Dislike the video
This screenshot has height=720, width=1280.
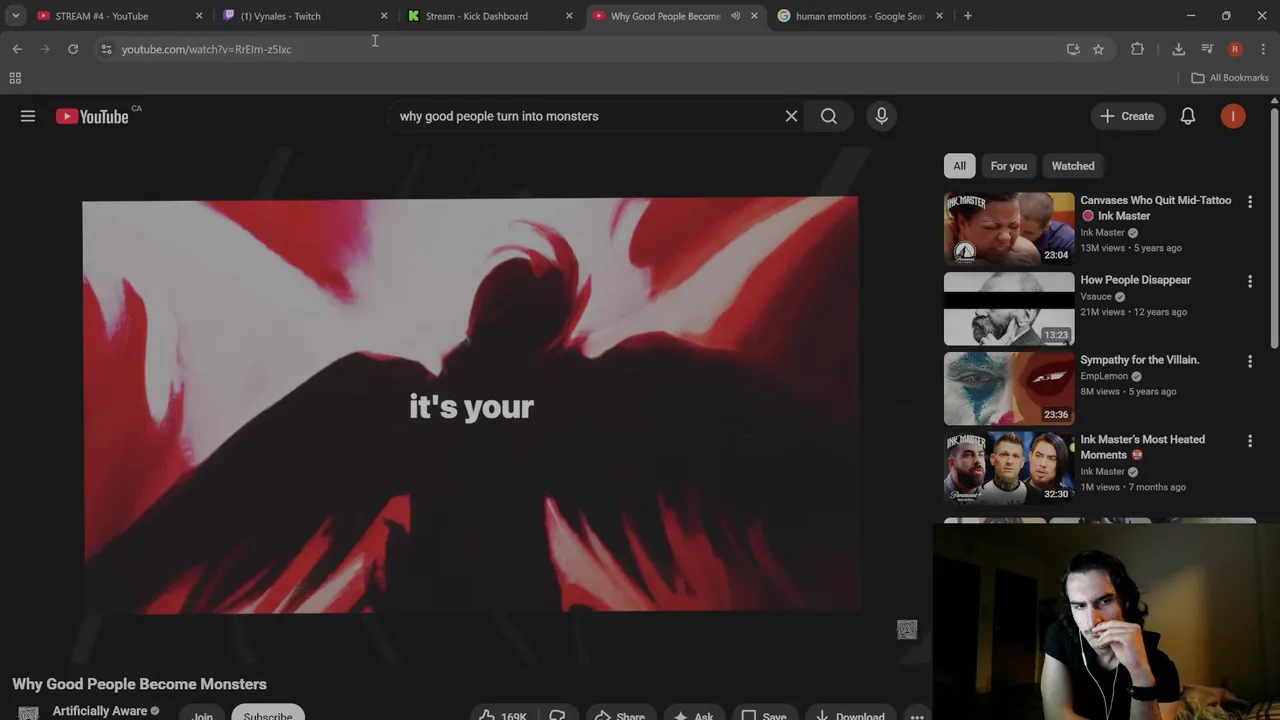tap(557, 714)
